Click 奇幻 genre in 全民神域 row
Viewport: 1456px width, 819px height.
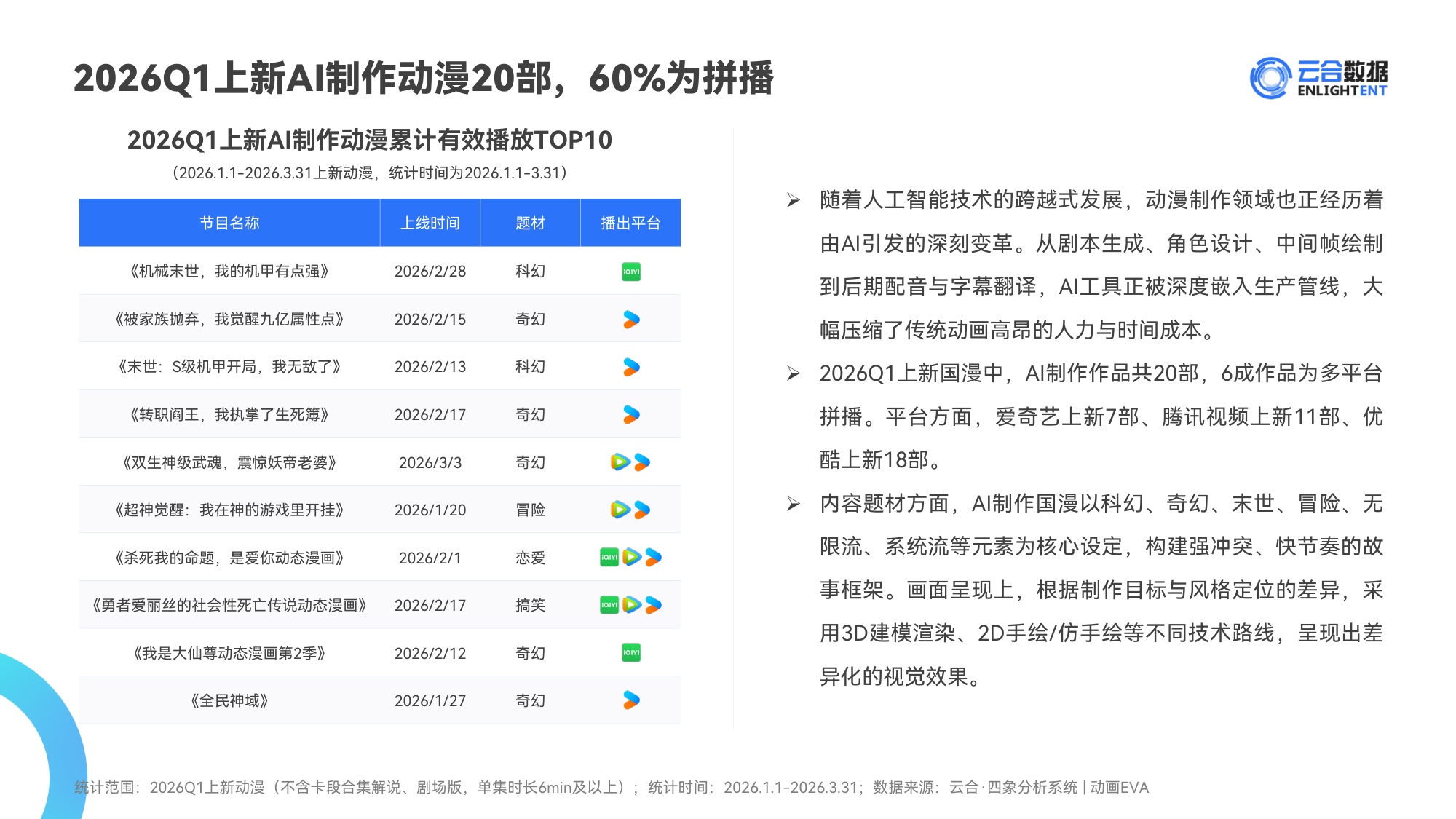tap(530, 700)
